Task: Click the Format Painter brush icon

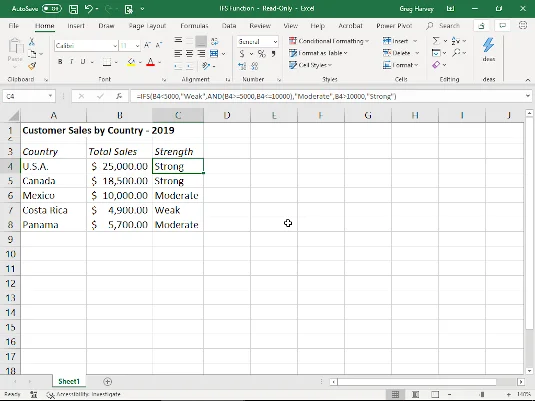Action: pyautogui.click(x=32, y=66)
